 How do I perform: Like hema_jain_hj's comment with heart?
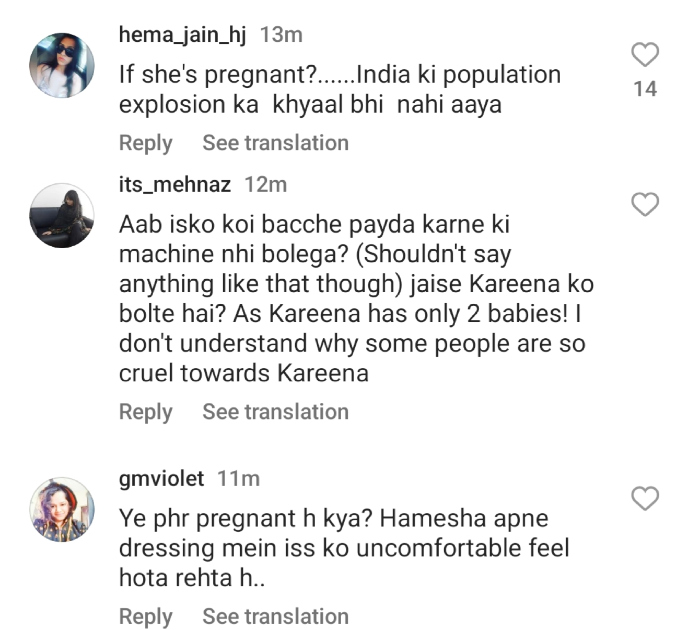[x=646, y=54]
